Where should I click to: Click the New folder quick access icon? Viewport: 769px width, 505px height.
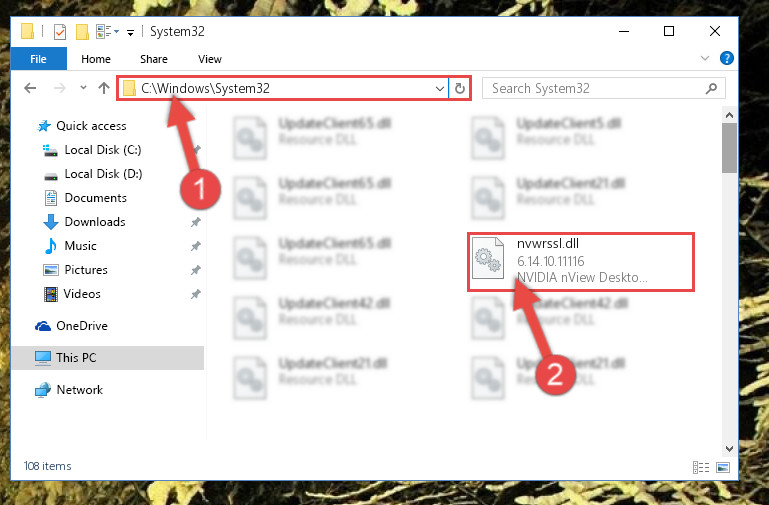pos(82,32)
